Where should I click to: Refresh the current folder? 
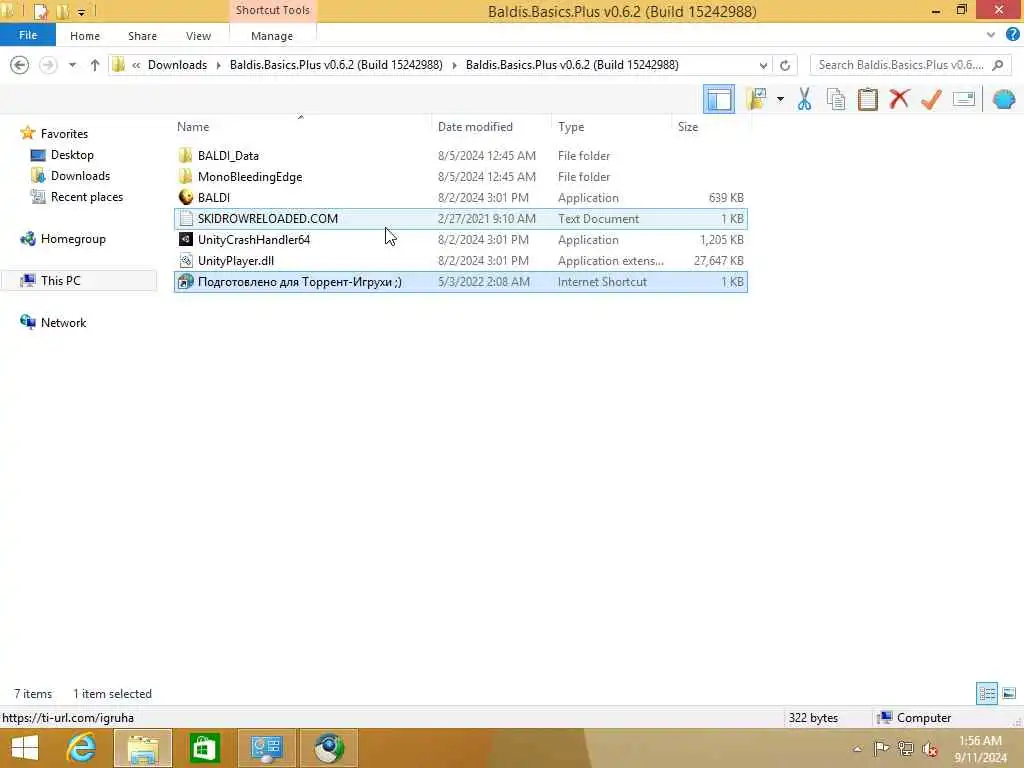[x=785, y=65]
